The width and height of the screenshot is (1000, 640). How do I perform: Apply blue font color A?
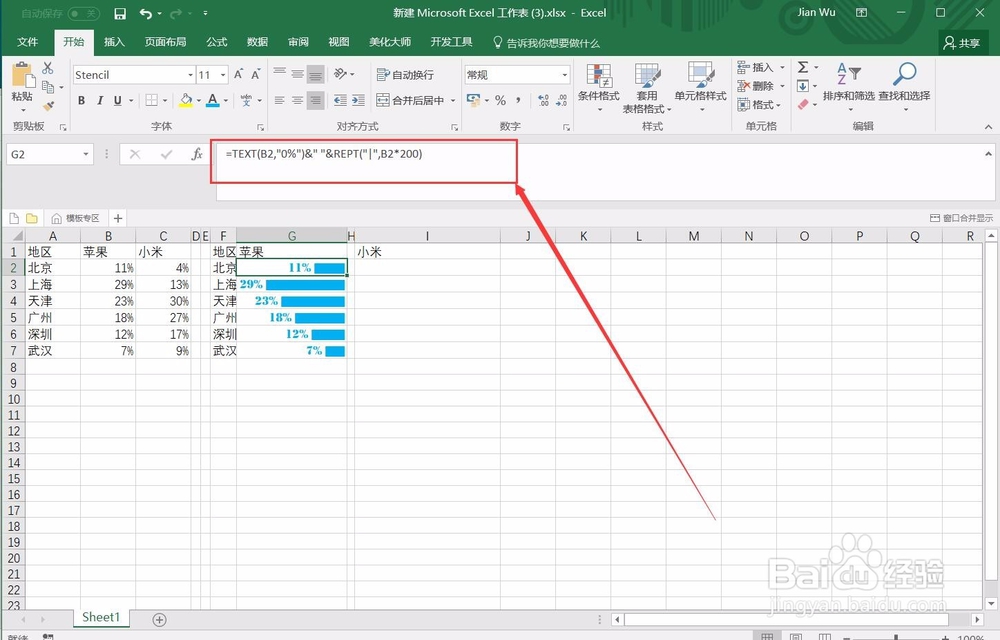tap(213, 100)
